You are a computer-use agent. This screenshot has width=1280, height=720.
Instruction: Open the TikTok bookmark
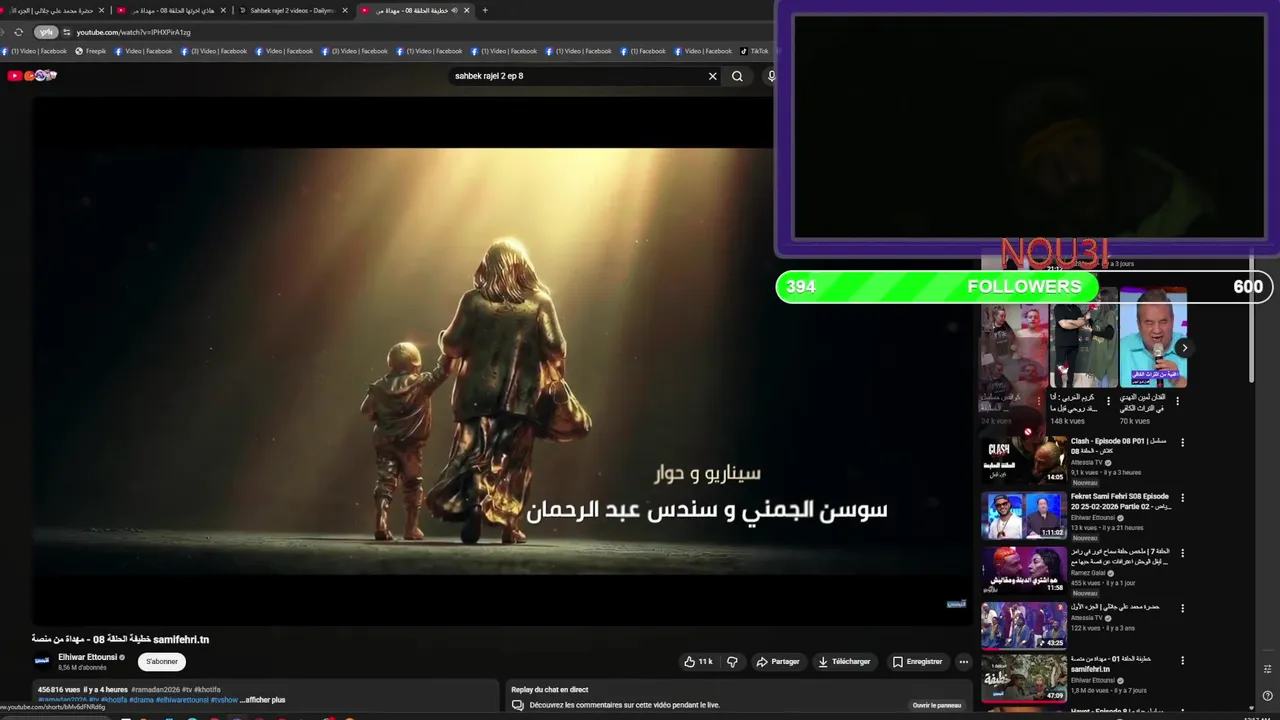[754, 51]
